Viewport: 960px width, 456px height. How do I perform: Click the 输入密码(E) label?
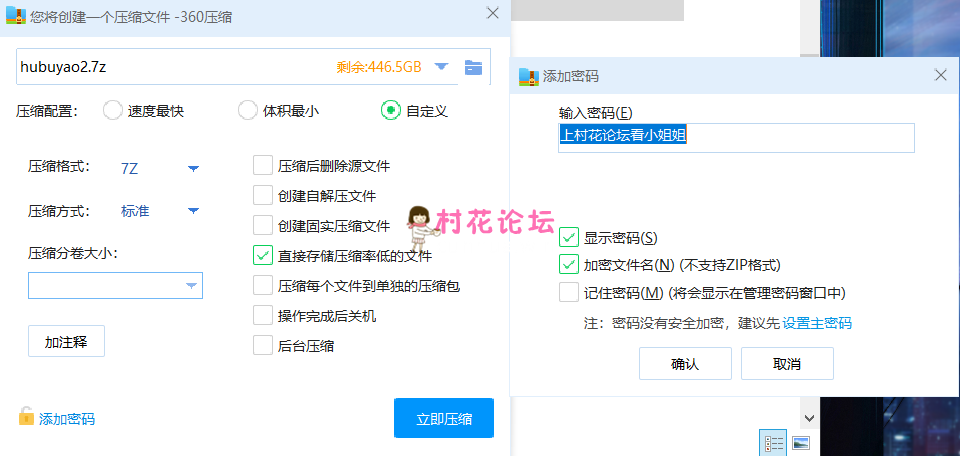595,113
